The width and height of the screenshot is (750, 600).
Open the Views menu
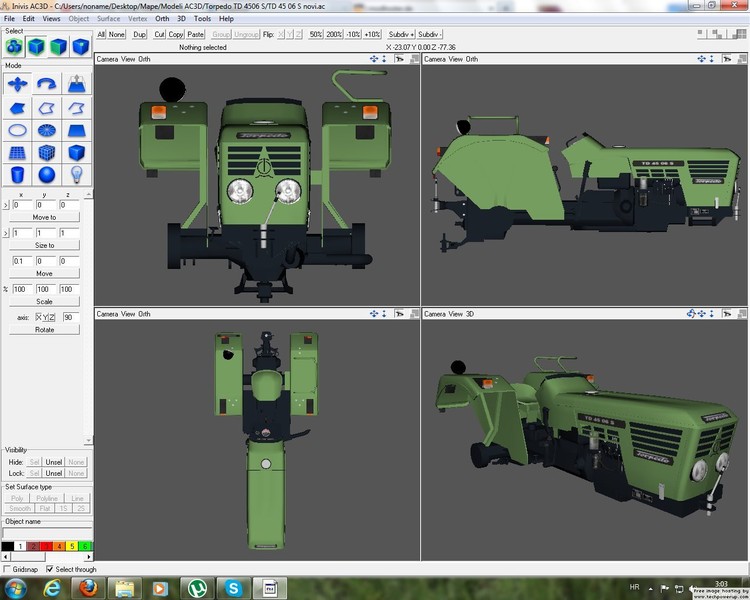click(51, 19)
